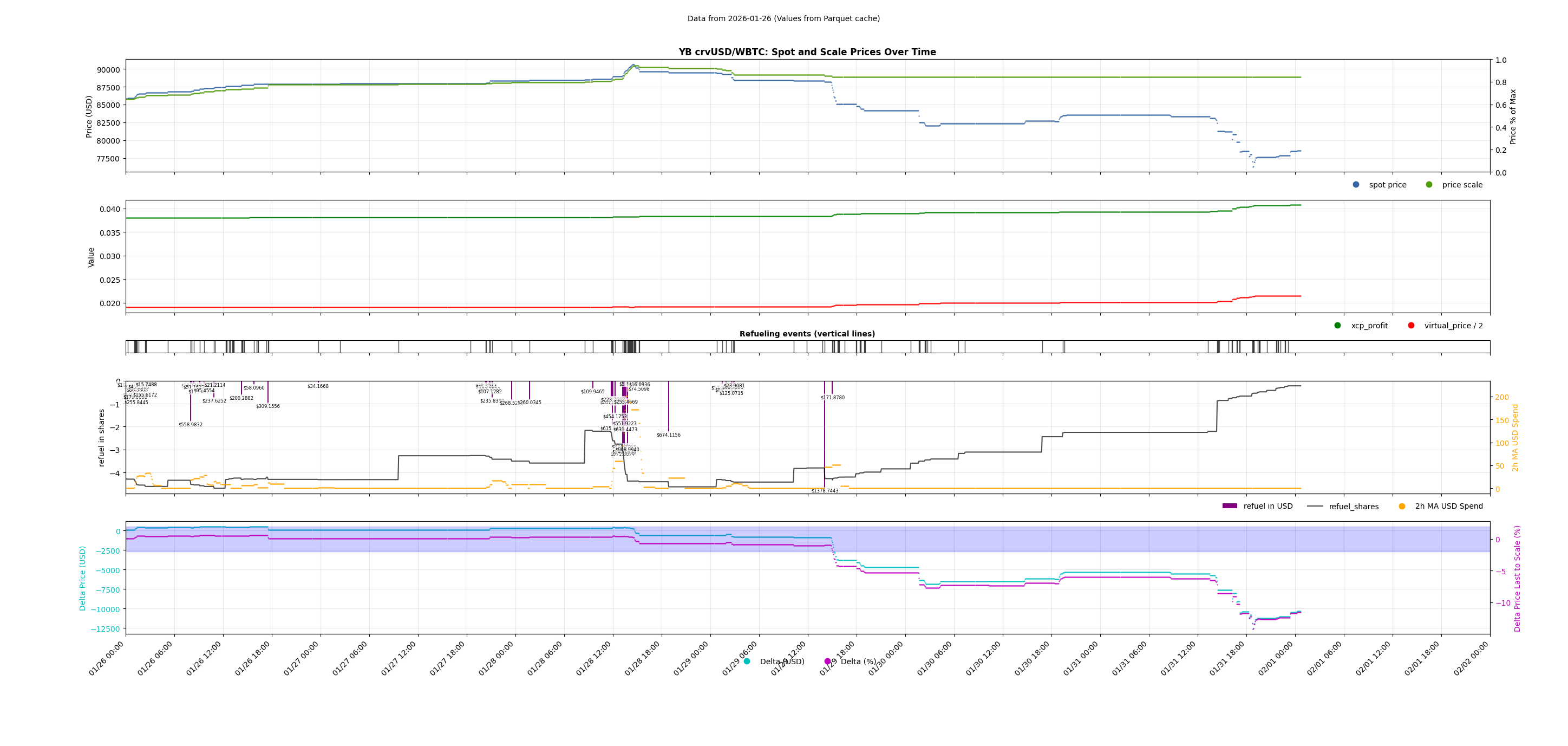Click the 2h MA USD Spend axis label
The height and width of the screenshot is (746, 1568).
[1515, 437]
